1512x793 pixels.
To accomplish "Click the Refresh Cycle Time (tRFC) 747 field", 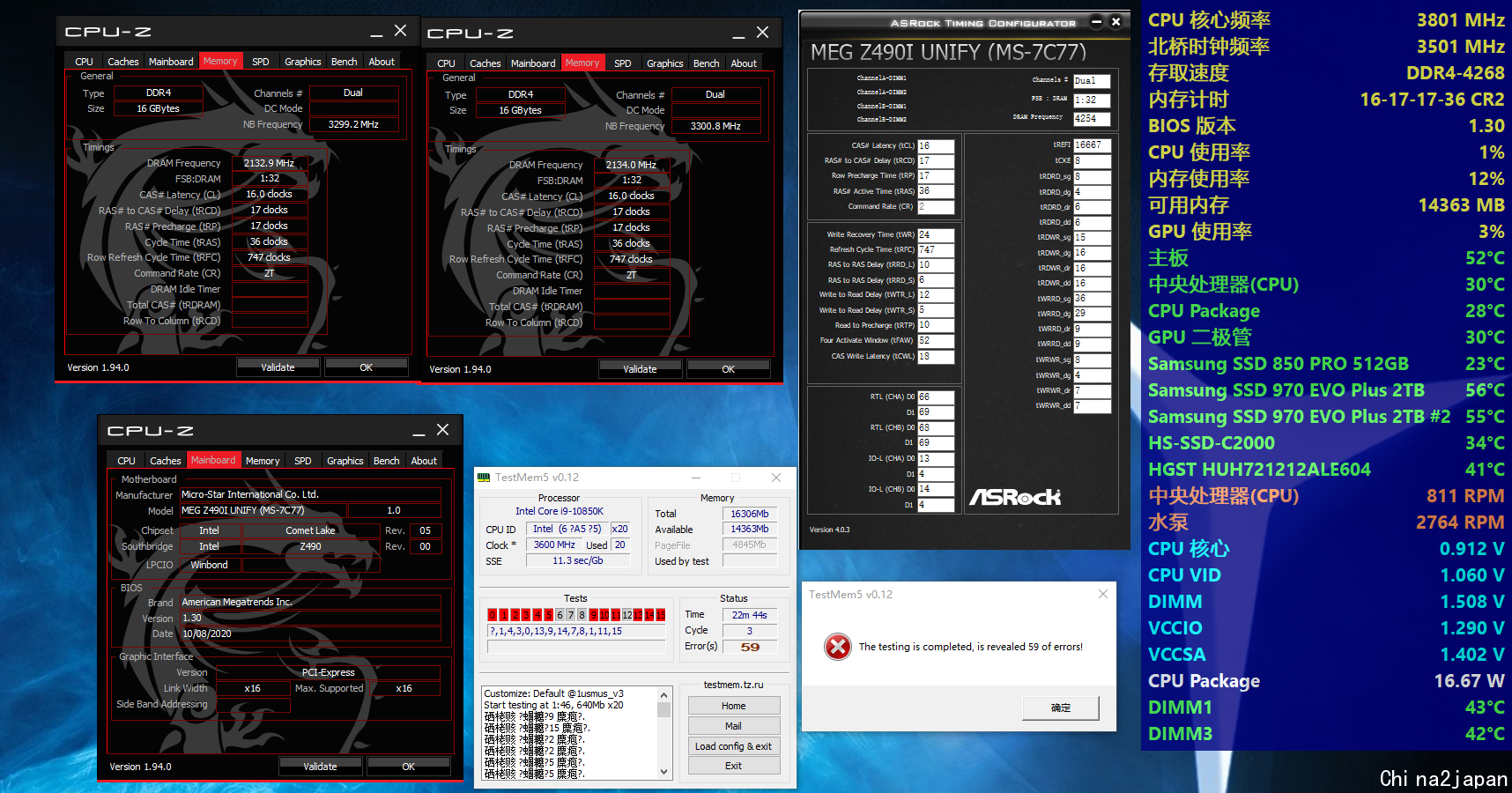I will click(x=936, y=250).
